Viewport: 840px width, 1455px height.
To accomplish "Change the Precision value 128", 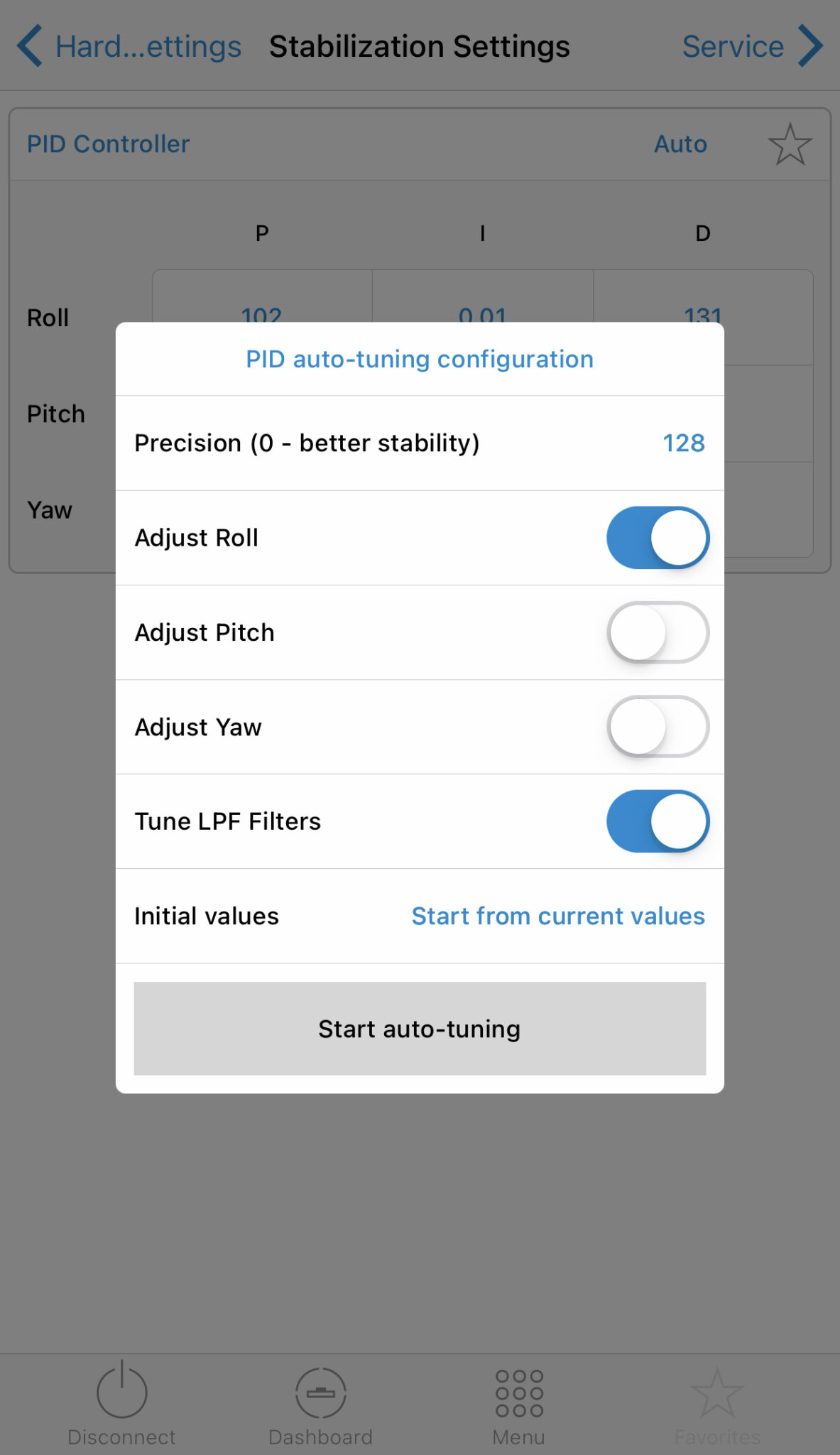I will coord(684,443).
